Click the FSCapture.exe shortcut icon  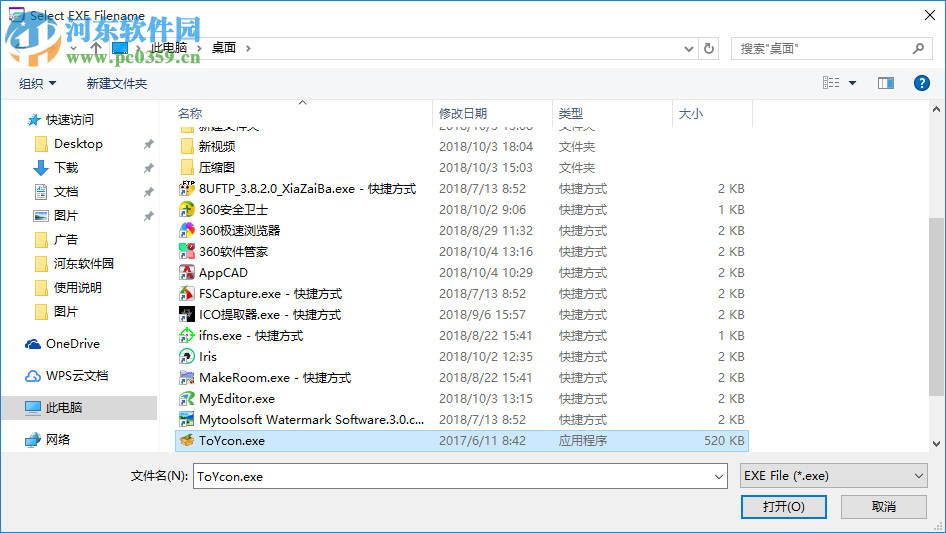(x=187, y=293)
